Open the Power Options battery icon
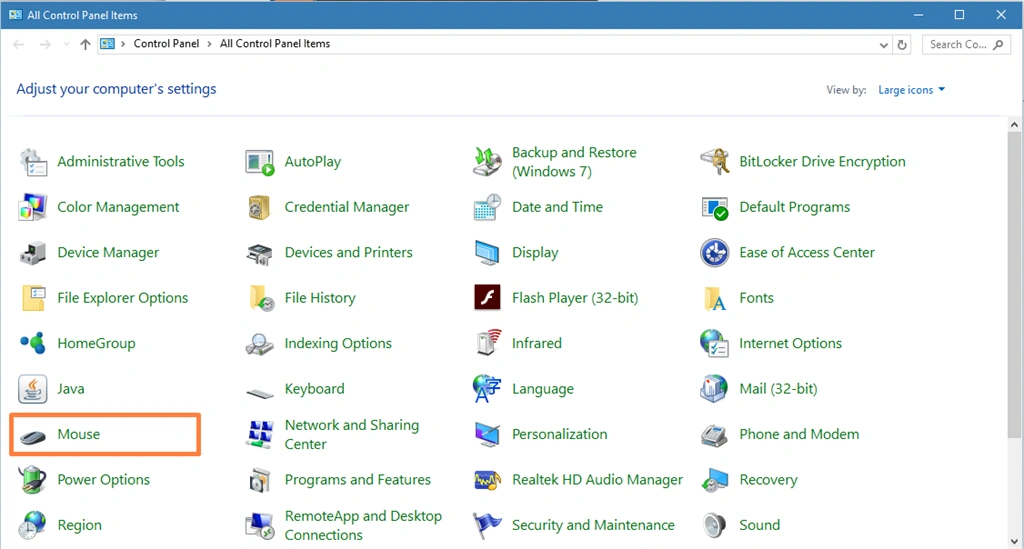This screenshot has width=1024, height=549. point(33,480)
